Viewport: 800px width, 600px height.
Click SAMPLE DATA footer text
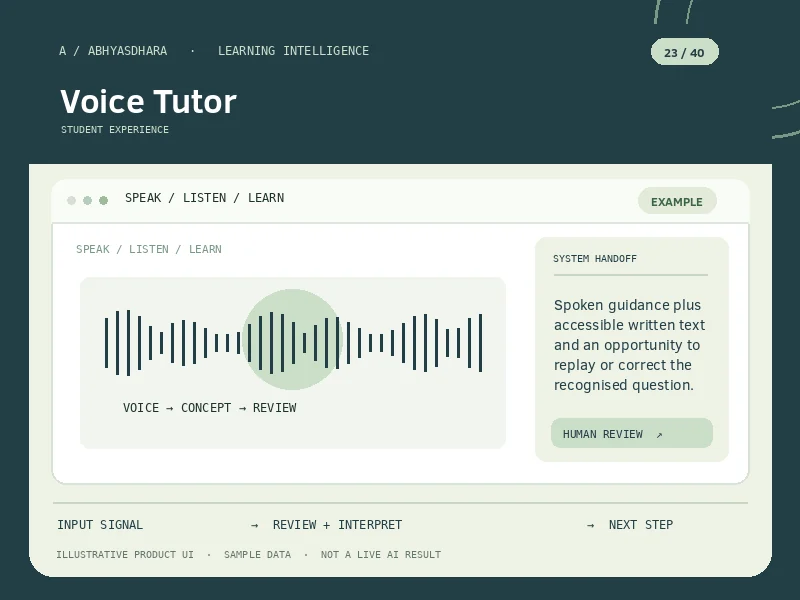(257, 555)
